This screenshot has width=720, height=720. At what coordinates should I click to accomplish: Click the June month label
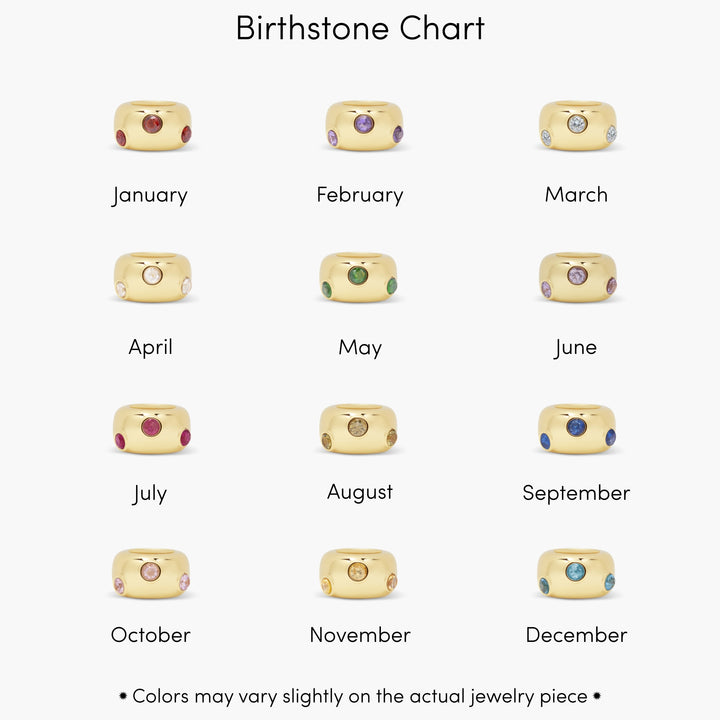[576, 348]
